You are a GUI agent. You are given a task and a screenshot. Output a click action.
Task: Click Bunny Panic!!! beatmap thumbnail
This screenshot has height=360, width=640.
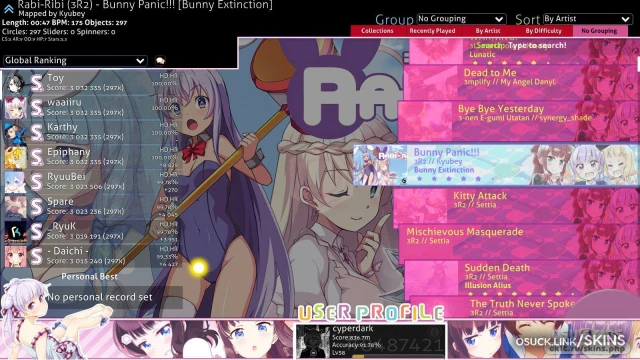coord(380,165)
